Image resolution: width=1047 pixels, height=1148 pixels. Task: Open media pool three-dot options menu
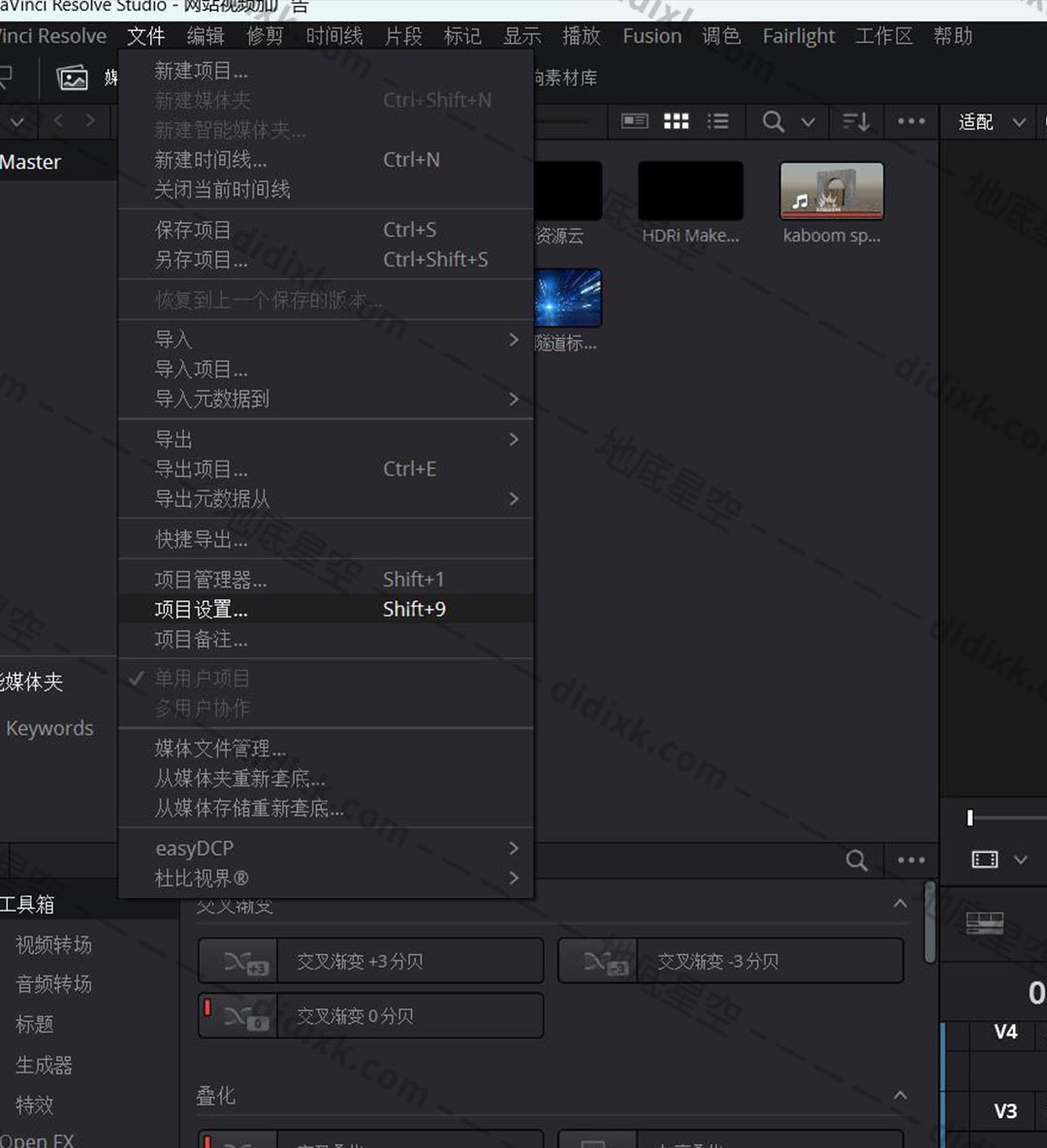tap(911, 121)
